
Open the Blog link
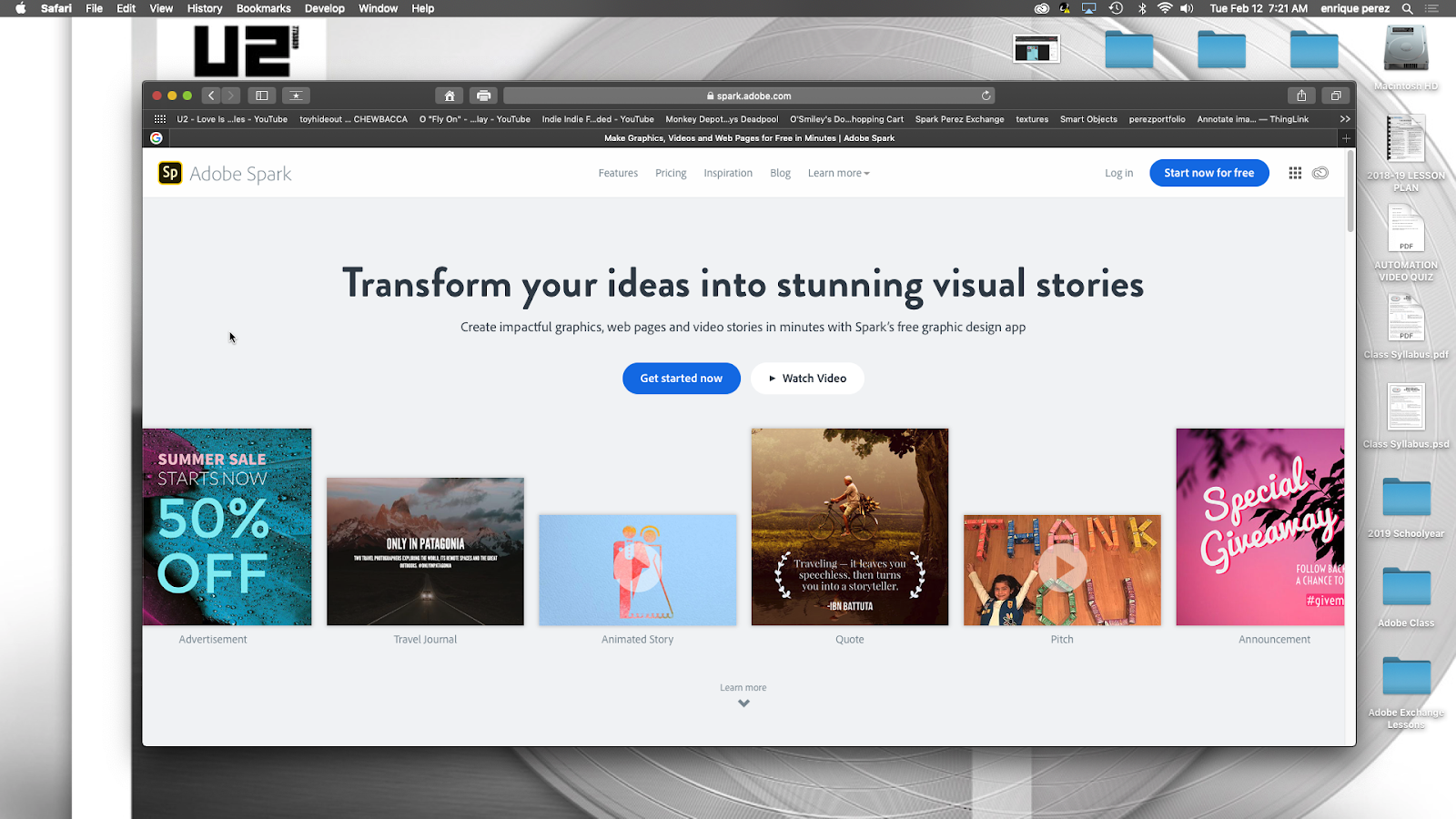[x=780, y=173]
